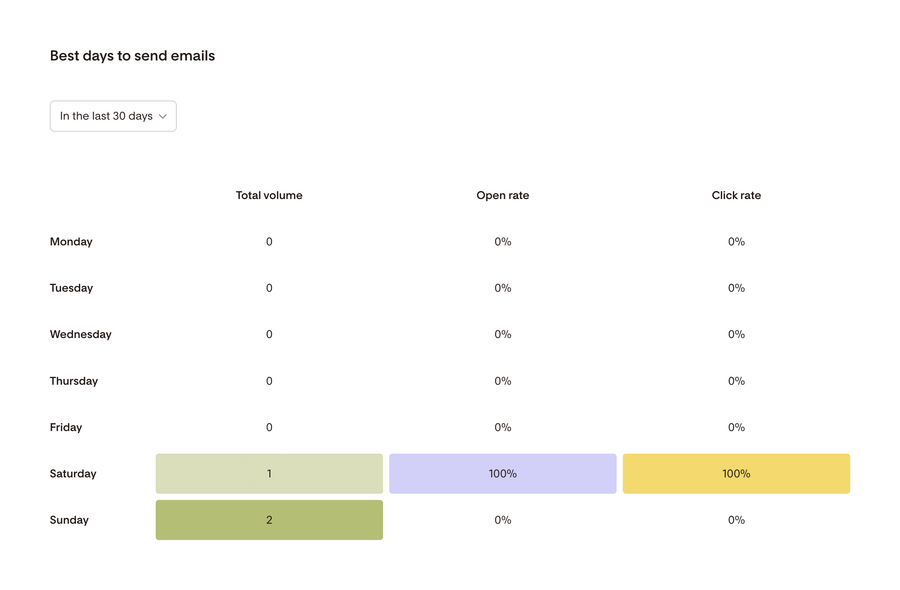This screenshot has width=900, height=590.
Task: Click Monday's zero total volume value
Action: coord(268,241)
